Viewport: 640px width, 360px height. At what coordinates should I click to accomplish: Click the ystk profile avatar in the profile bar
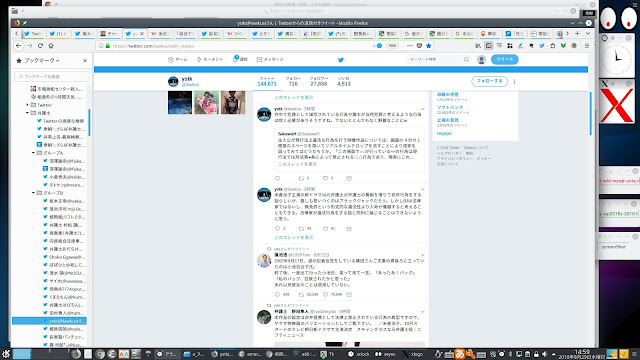point(173,82)
